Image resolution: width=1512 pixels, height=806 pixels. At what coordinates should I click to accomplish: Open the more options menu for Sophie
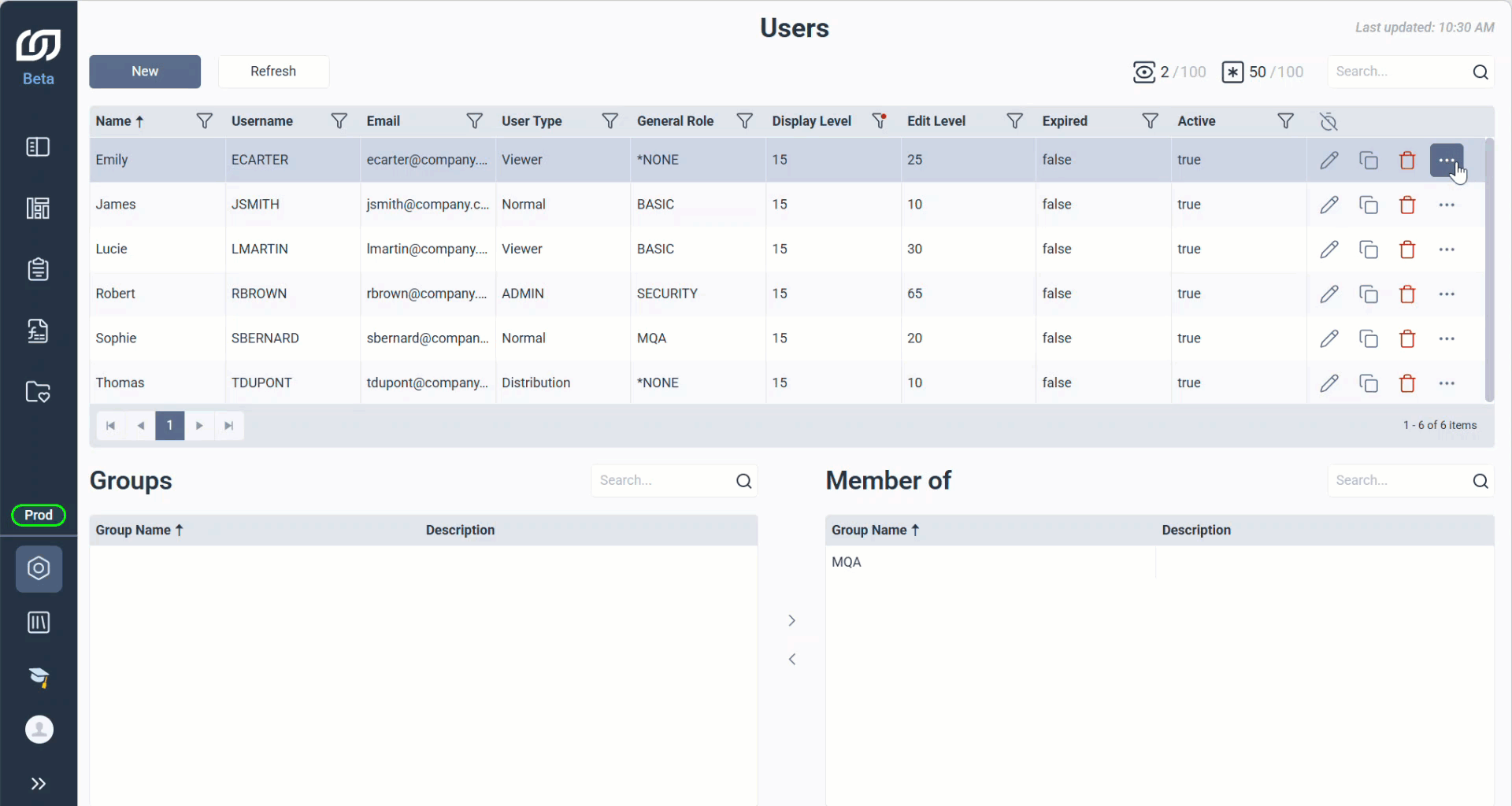click(x=1447, y=338)
